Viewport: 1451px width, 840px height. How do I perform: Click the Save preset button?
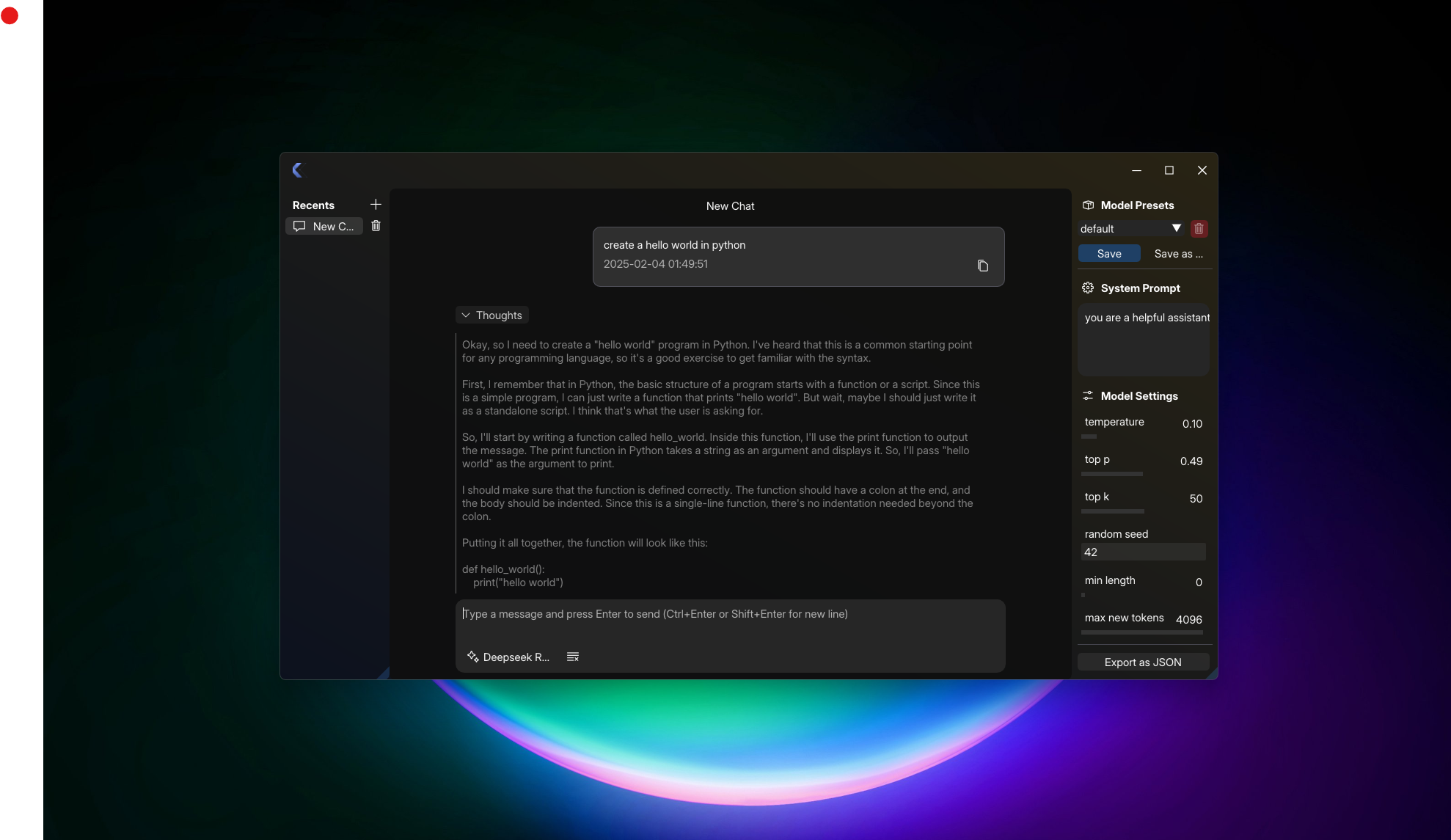click(1109, 254)
